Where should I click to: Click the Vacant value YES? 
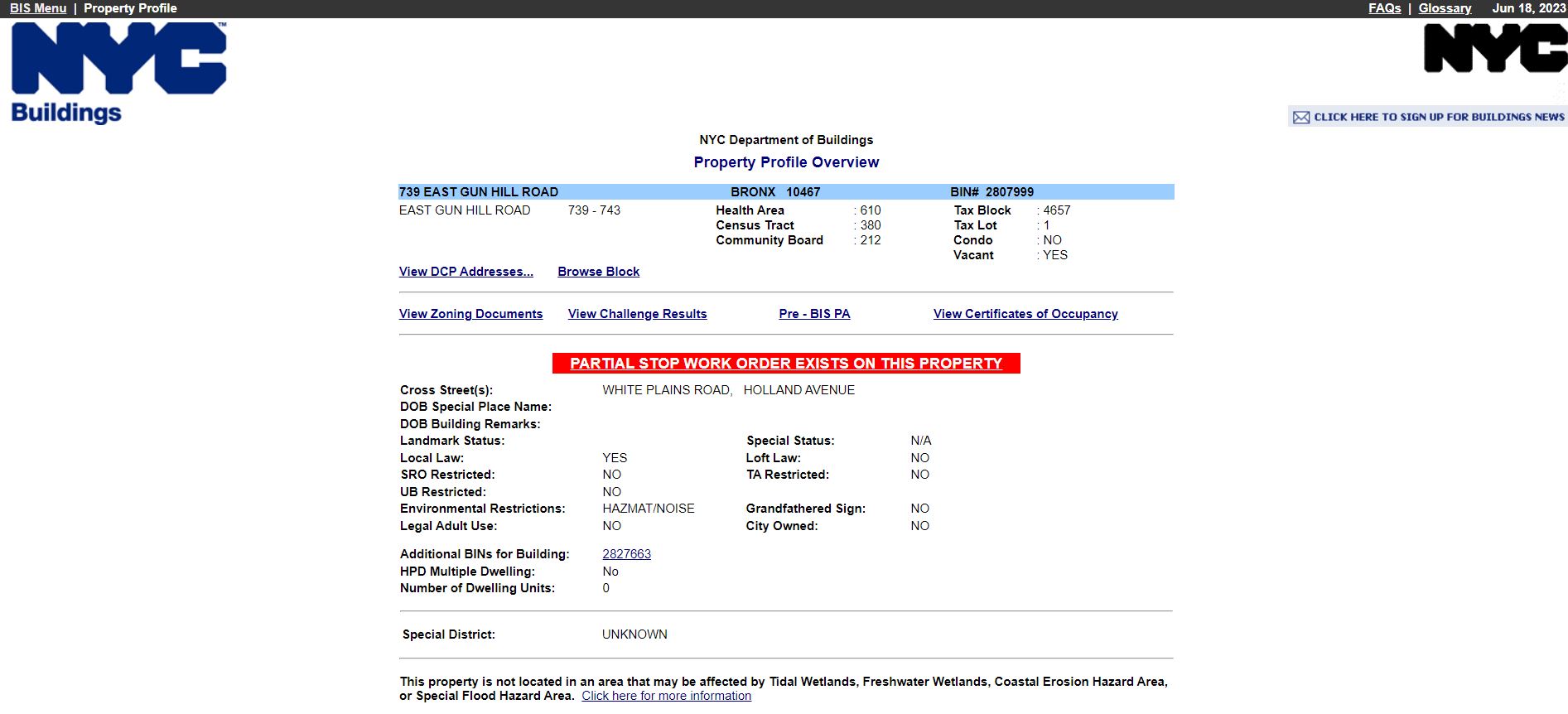pos(1054,255)
